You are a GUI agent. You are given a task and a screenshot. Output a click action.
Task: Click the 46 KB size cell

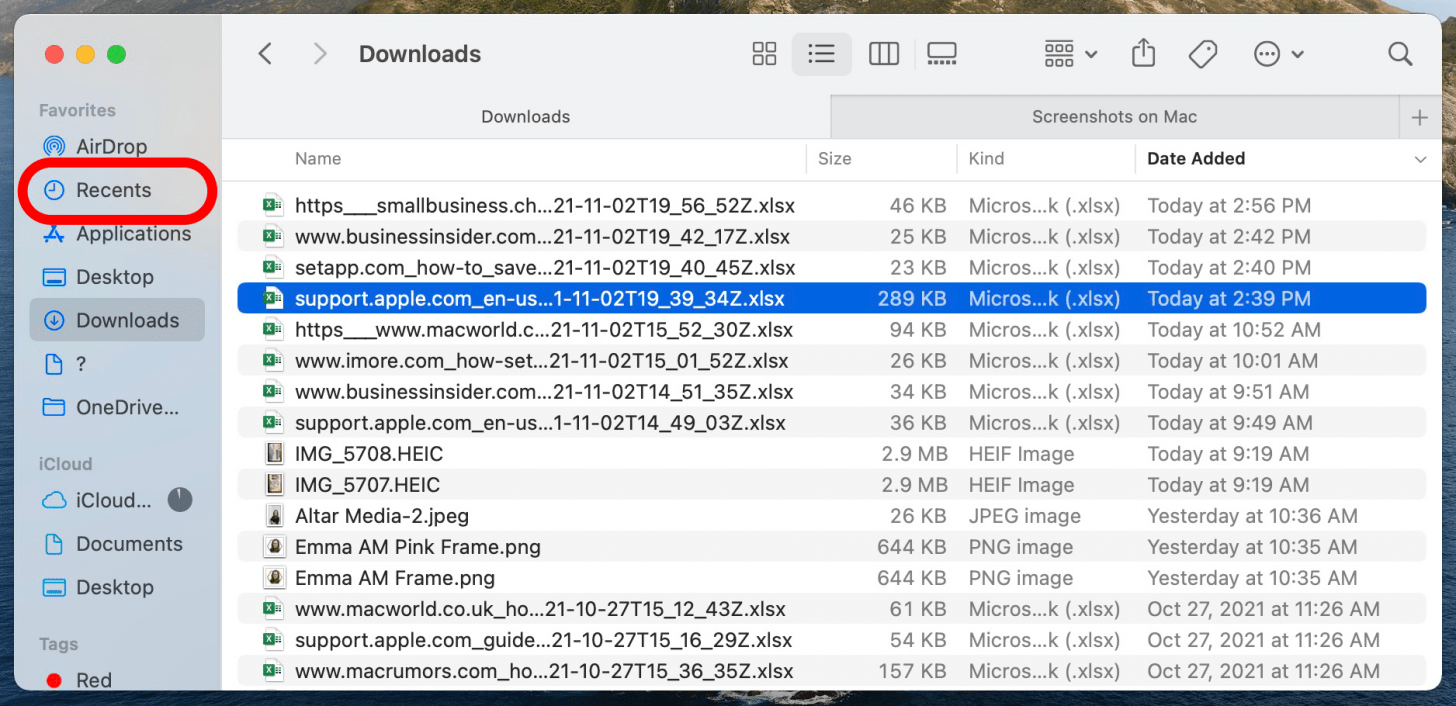918,206
